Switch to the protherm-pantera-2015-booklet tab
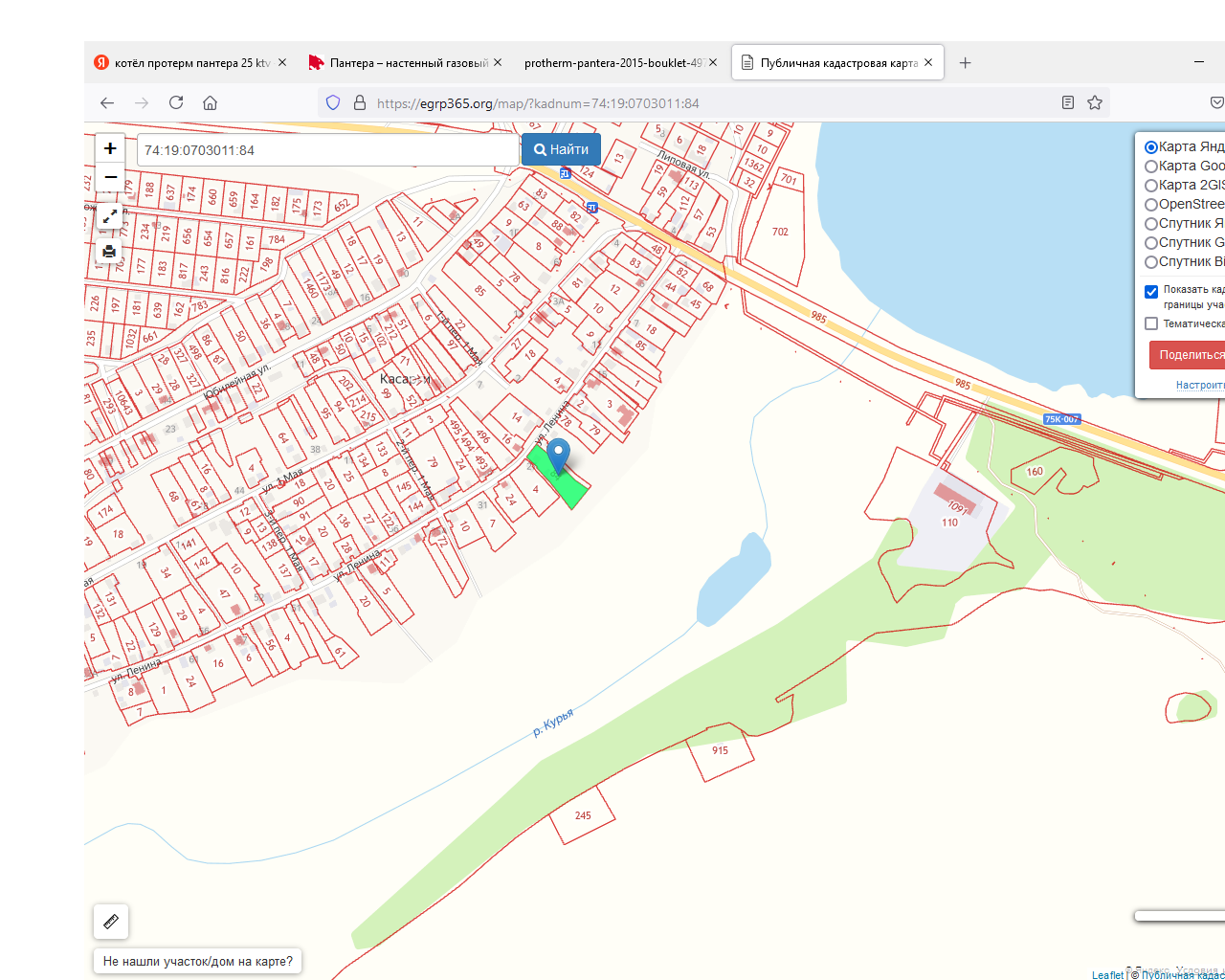Screen dimensions: 1225x980 pyautogui.click(x=621, y=63)
